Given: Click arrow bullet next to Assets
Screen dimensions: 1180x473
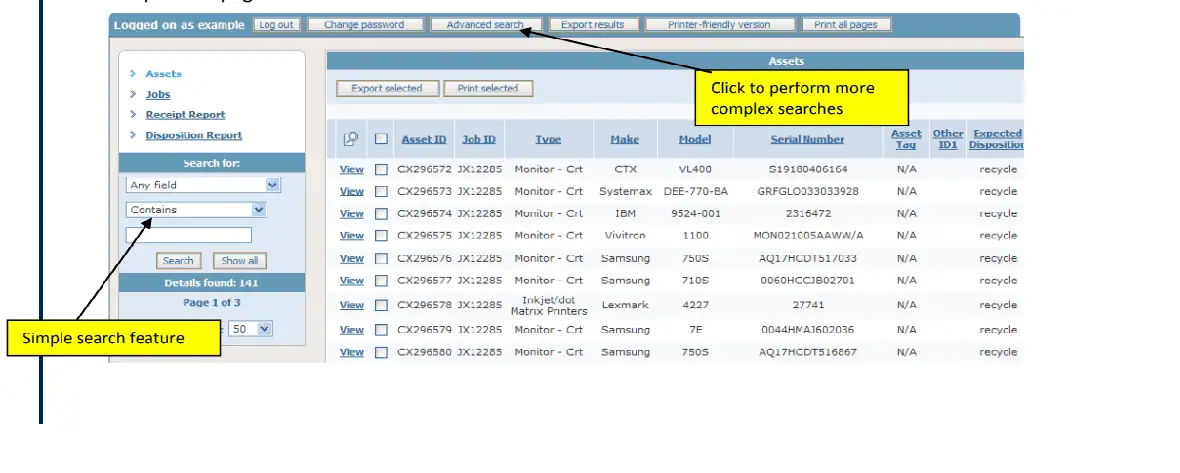Looking at the screenshot, I should [133, 74].
